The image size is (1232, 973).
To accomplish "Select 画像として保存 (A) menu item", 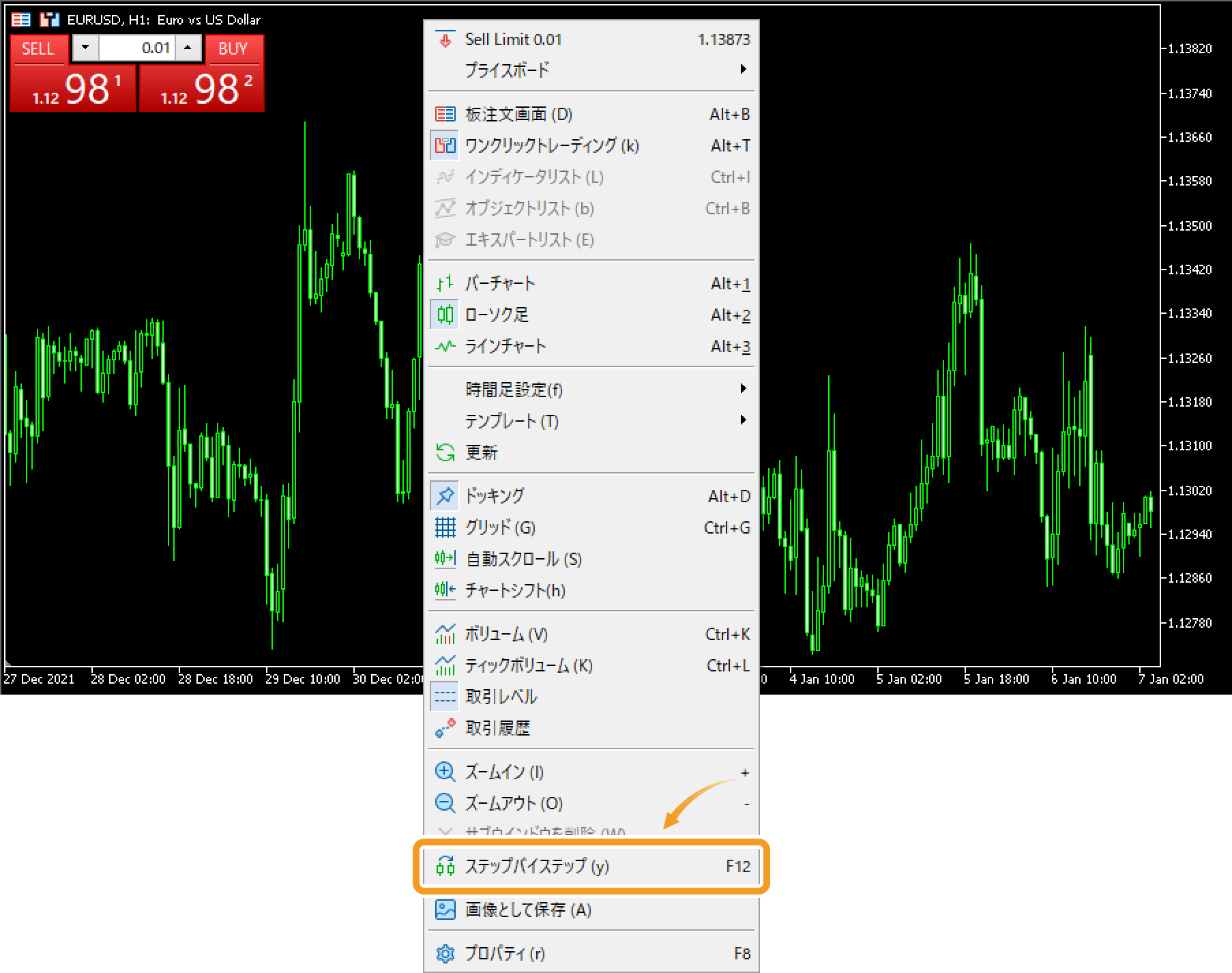I will 591,910.
